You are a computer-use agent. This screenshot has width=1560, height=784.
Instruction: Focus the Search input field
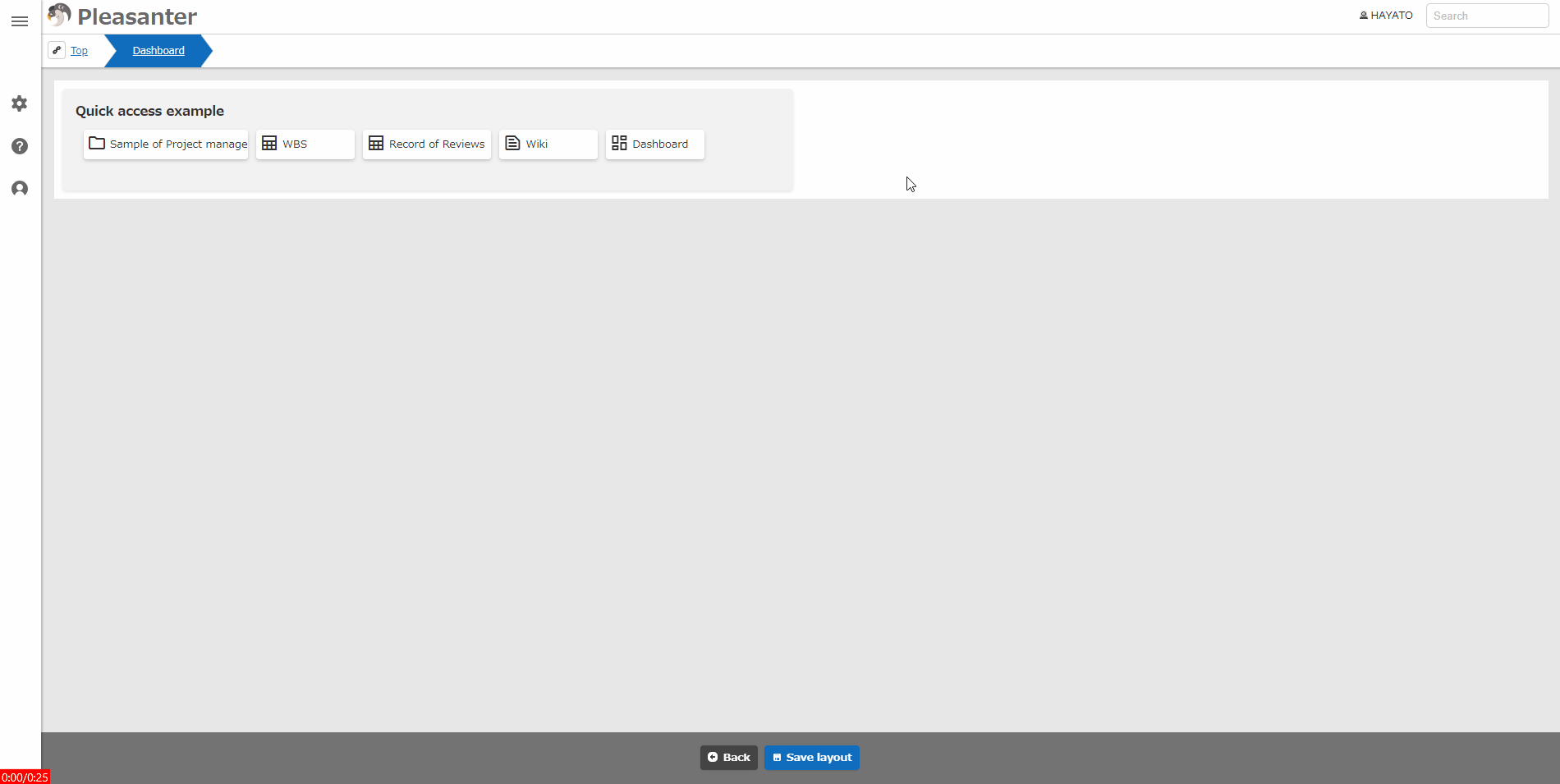pos(1487,16)
